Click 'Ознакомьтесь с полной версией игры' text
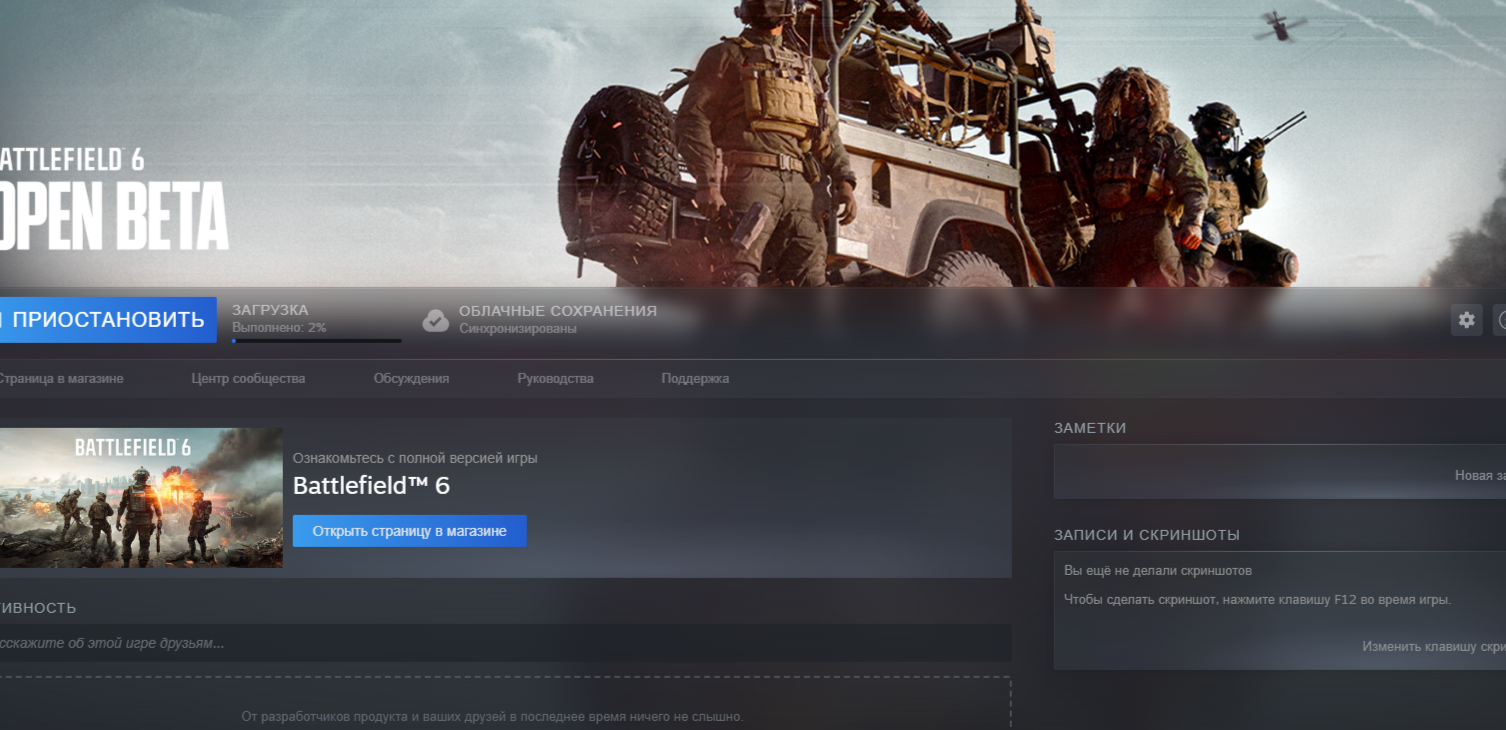 [415, 458]
